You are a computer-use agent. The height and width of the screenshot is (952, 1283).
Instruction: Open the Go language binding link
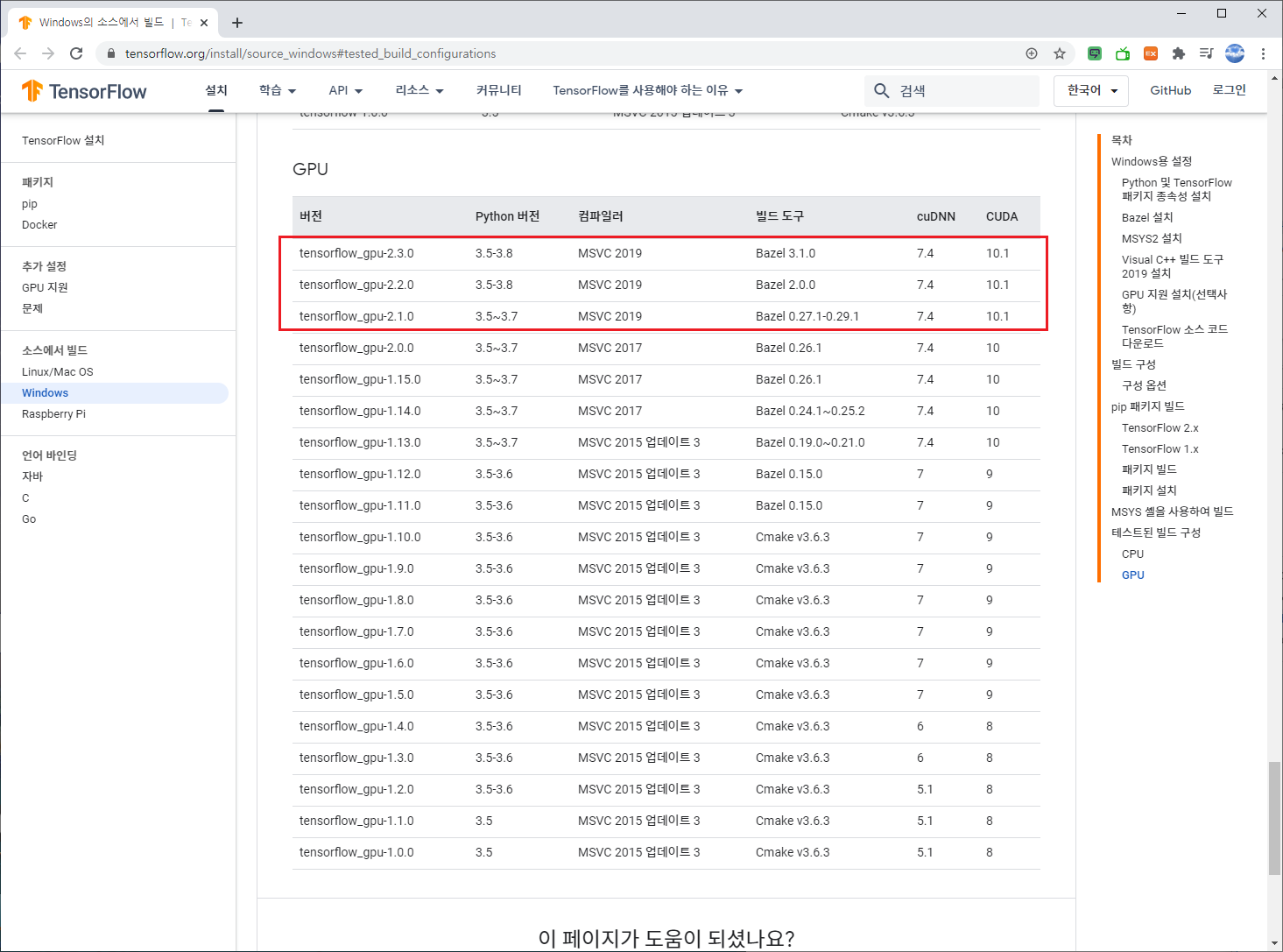coord(29,519)
